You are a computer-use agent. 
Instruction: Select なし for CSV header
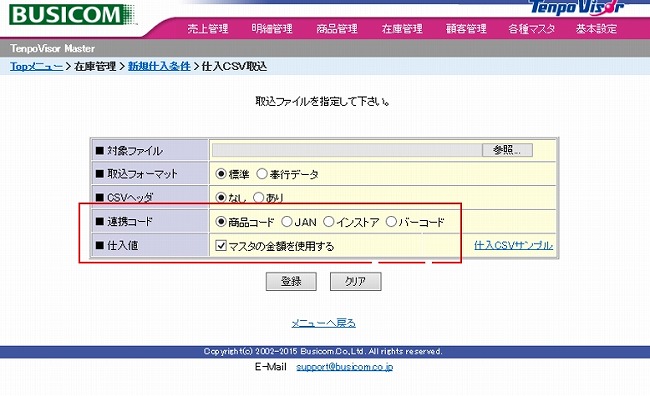tap(221, 198)
